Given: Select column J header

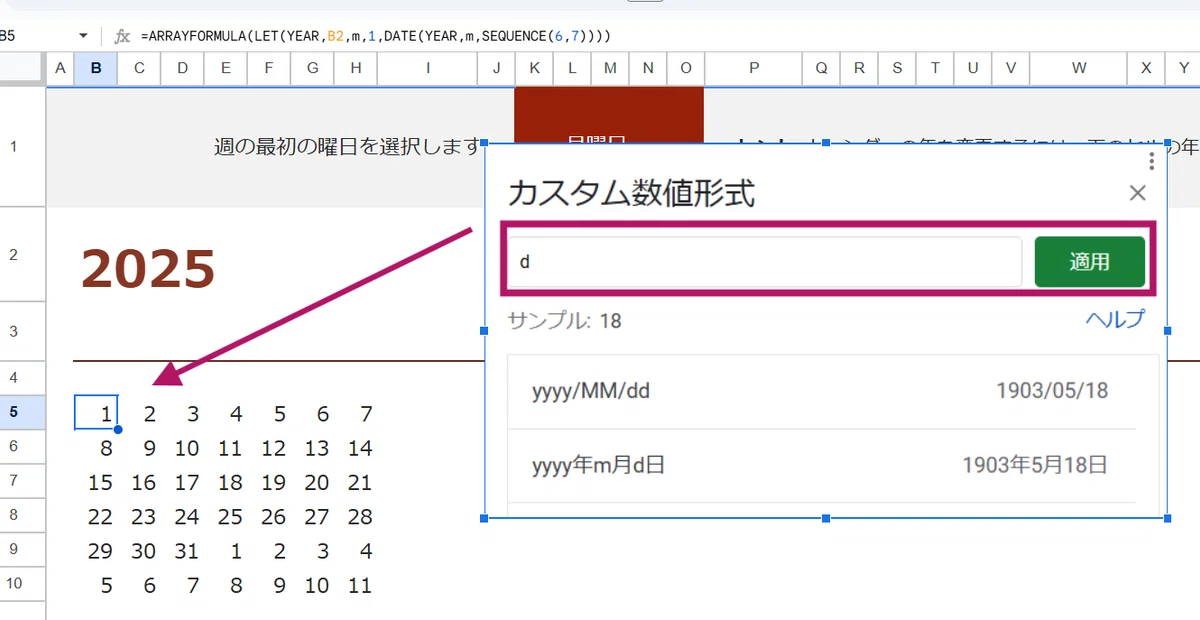Looking at the screenshot, I should coord(496,68).
